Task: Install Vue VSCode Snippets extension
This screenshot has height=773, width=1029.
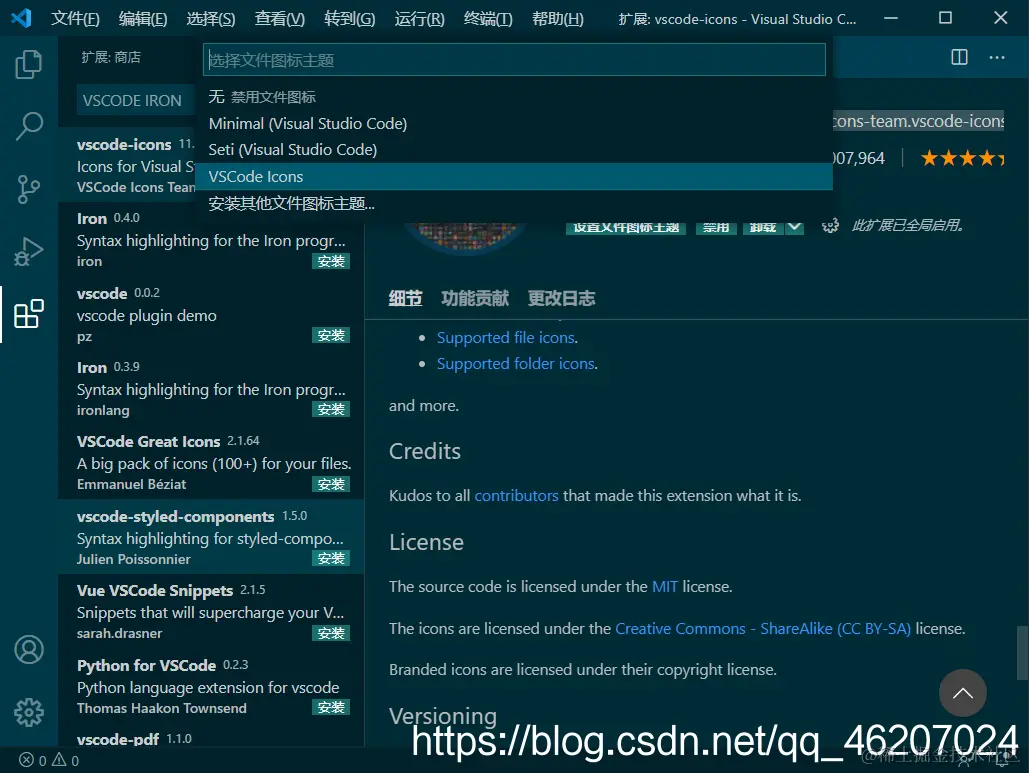Action: click(x=331, y=633)
